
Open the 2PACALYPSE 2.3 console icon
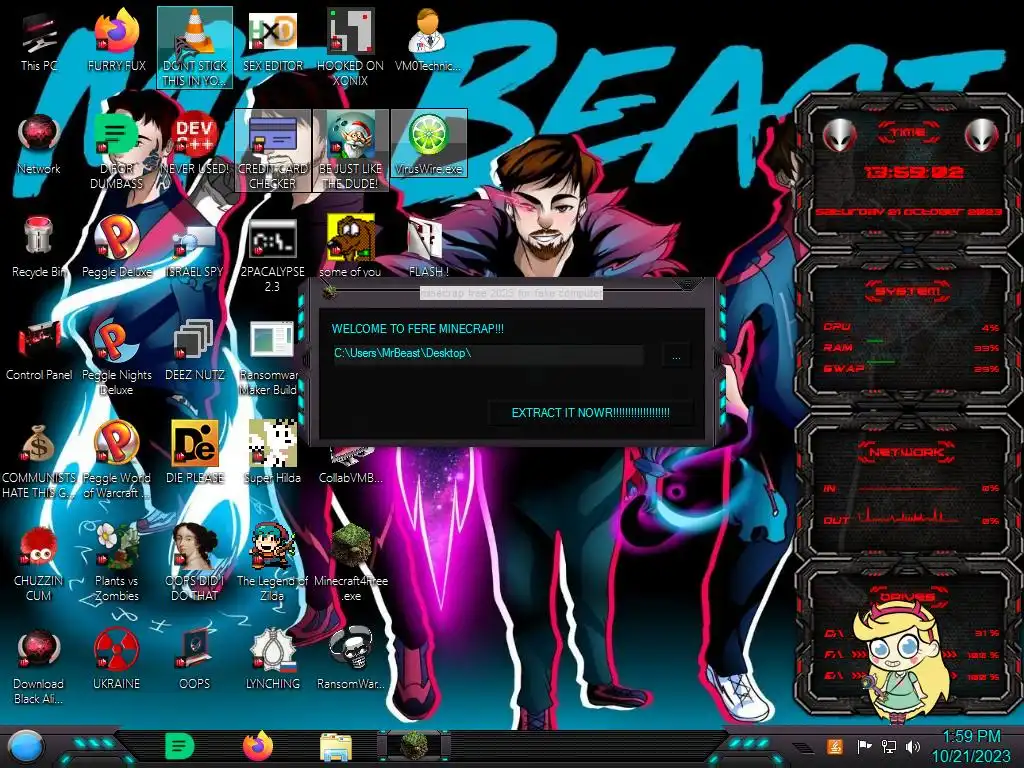pos(272,255)
